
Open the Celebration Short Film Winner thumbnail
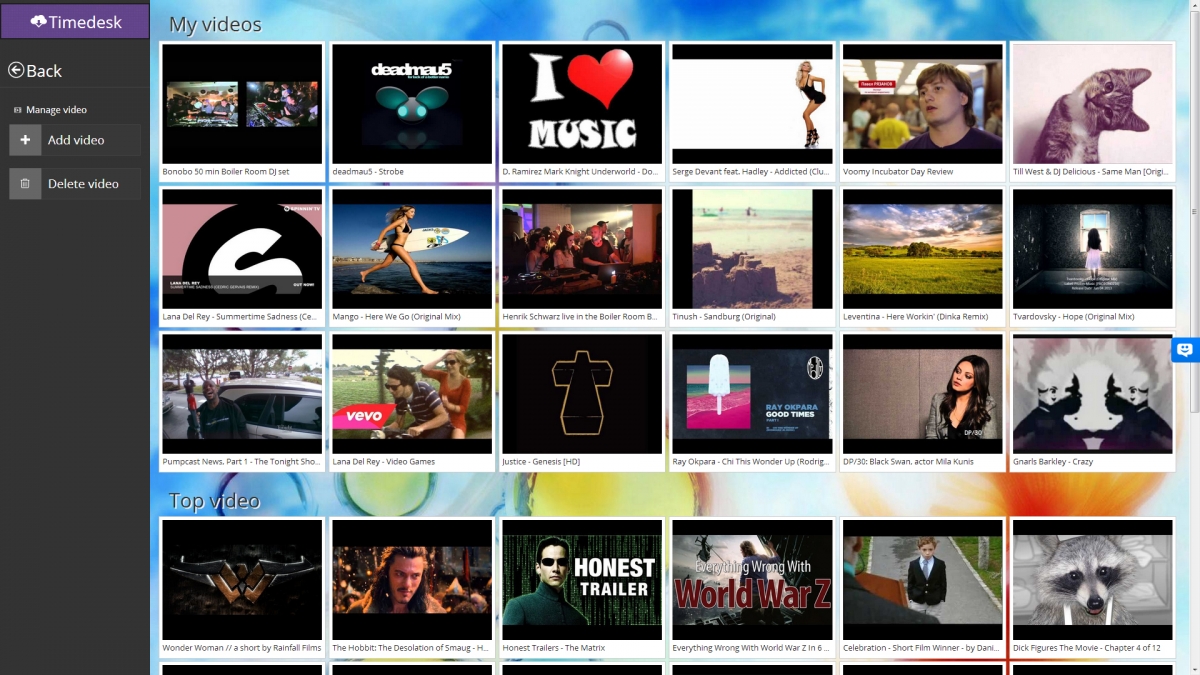pos(922,580)
